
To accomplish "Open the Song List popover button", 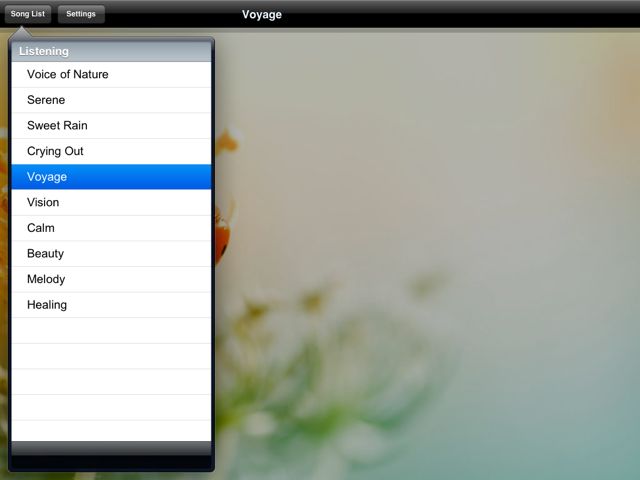I will (x=28, y=14).
